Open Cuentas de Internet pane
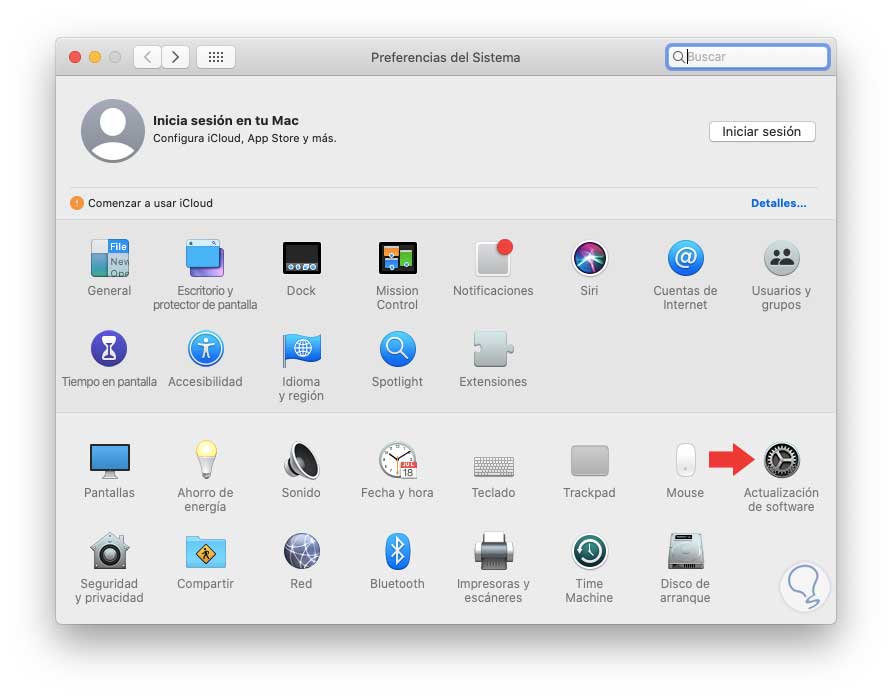Screen dimensions: 892x698 pos(685,258)
